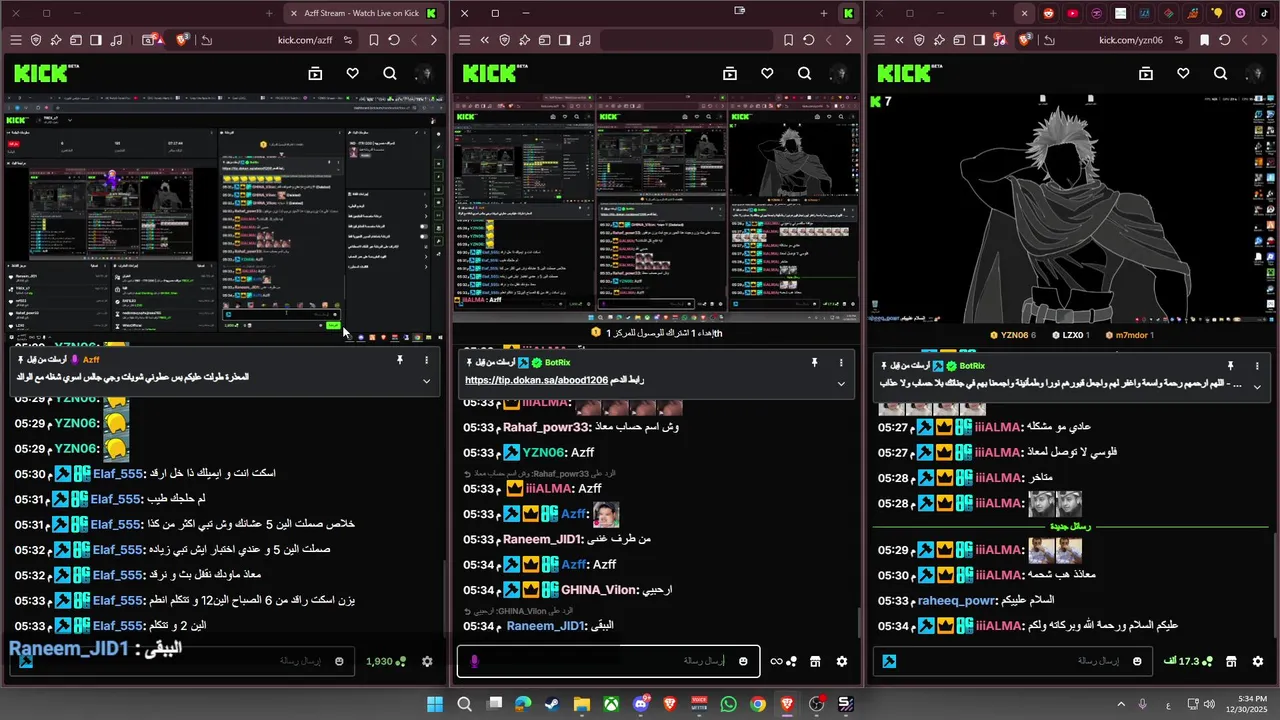Open the browse videos icon in the azff window
This screenshot has width=1280, height=720.
(x=315, y=74)
